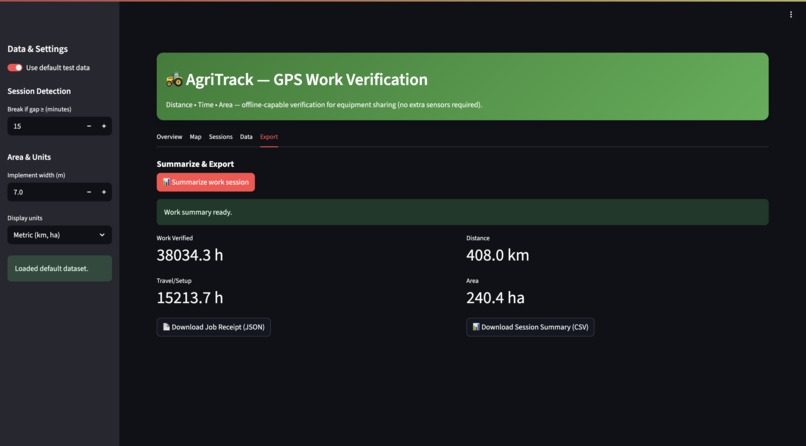This screenshot has height=446, width=806.
Task: Toggle the Use default test data switch
Action: (15, 68)
